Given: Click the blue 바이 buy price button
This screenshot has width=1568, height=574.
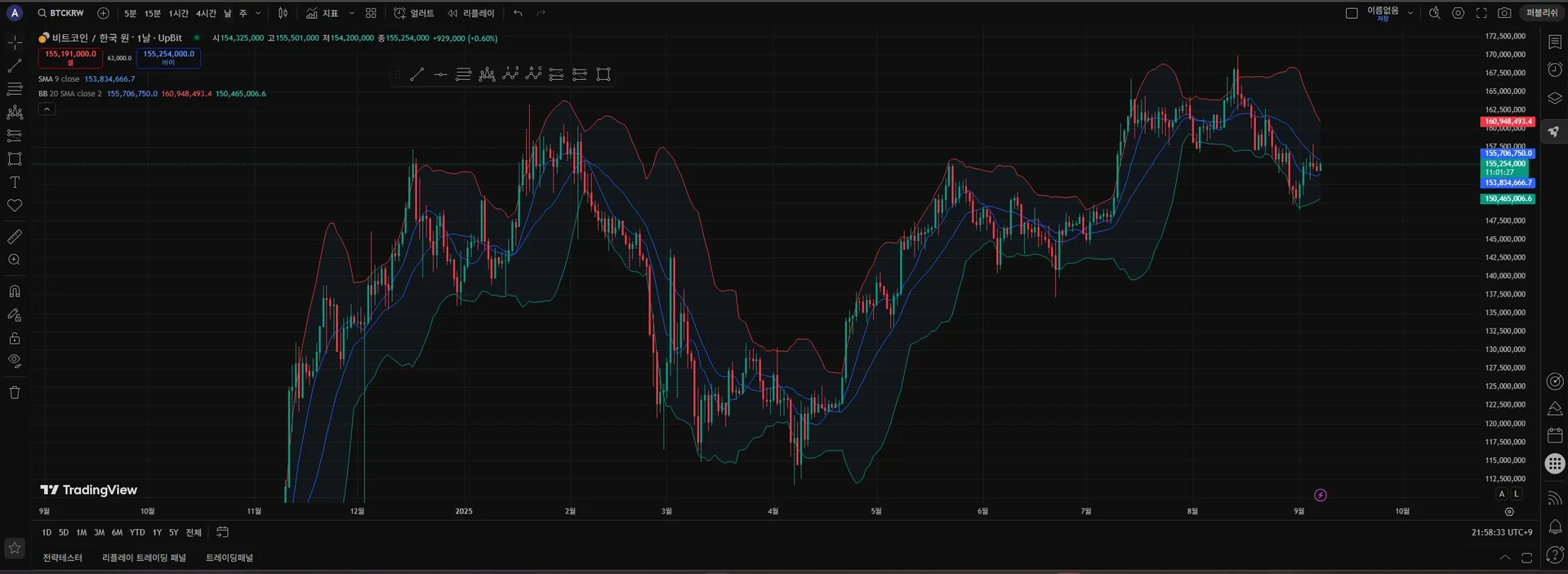Looking at the screenshot, I should pyautogui.click(x=168, y=58).
